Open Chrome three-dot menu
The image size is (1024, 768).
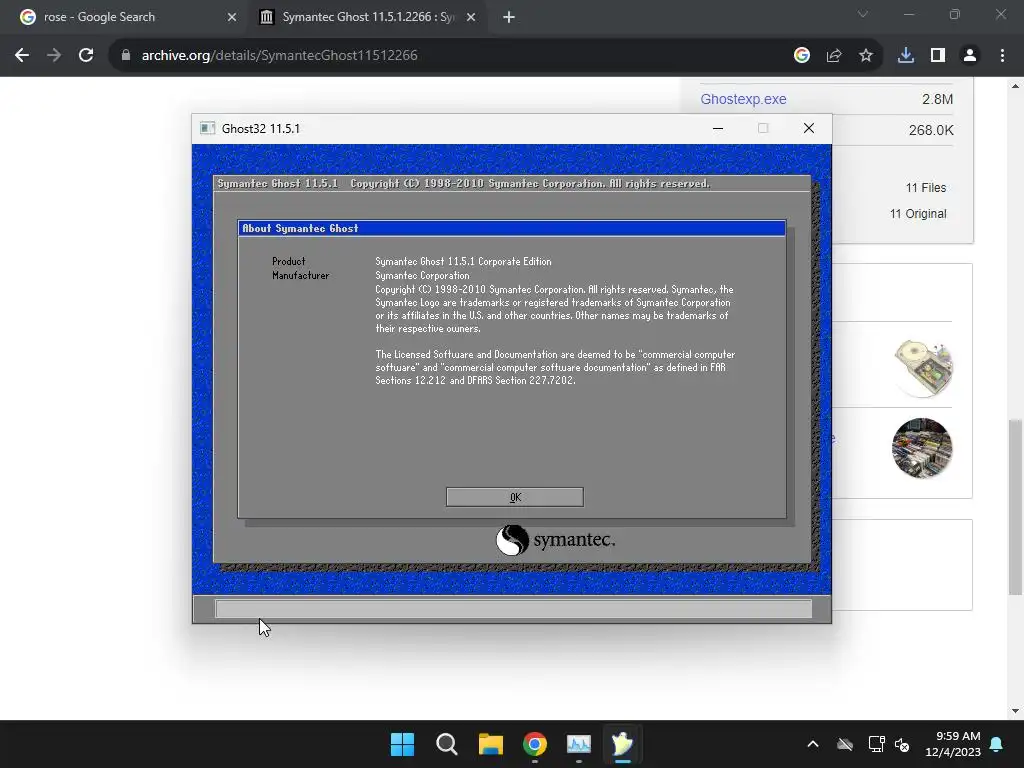(1002, 56)
